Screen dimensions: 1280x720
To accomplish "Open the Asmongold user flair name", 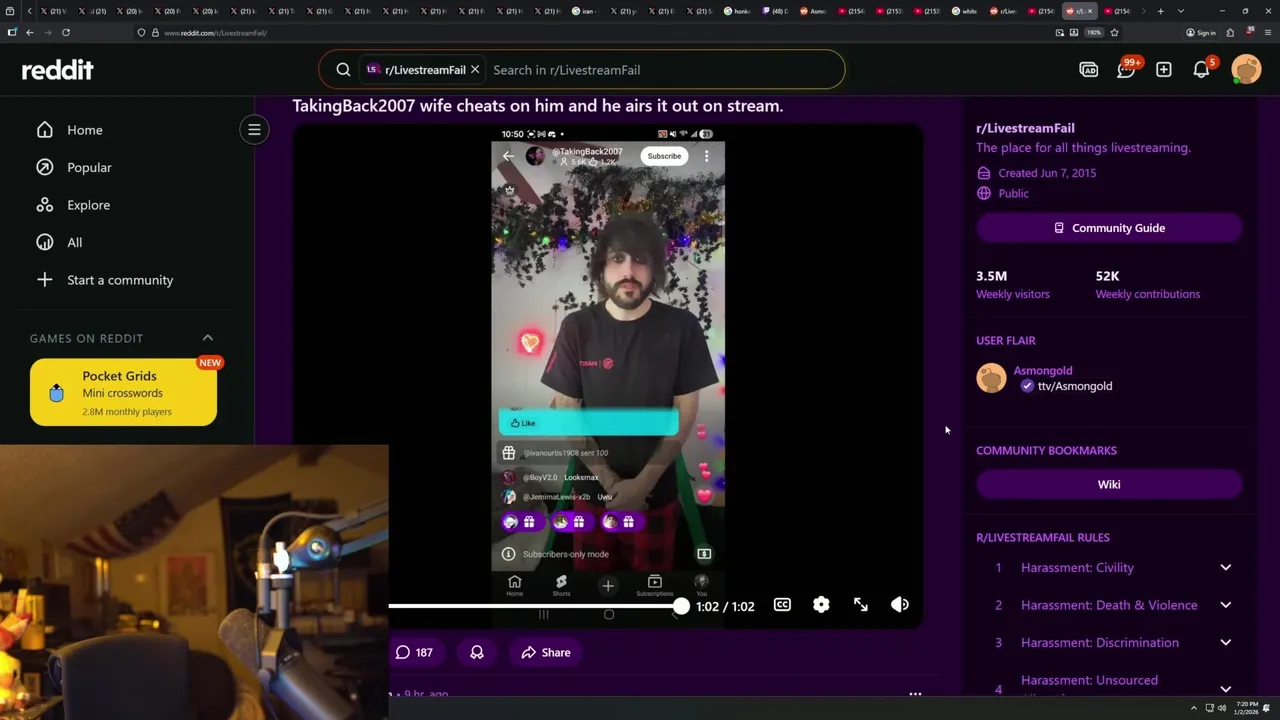I will 1043,370.
